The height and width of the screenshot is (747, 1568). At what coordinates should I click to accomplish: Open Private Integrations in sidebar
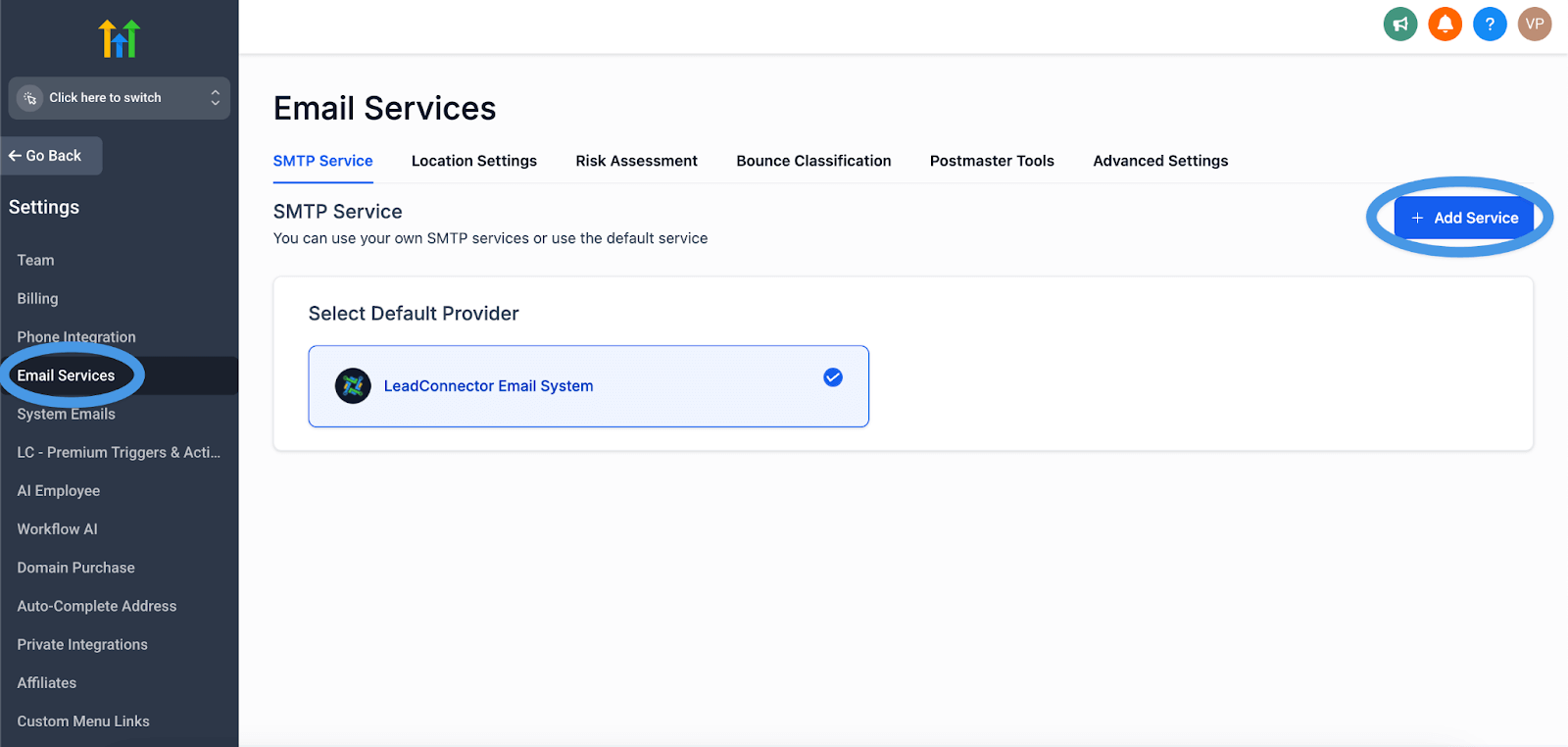tap(82, 644)
